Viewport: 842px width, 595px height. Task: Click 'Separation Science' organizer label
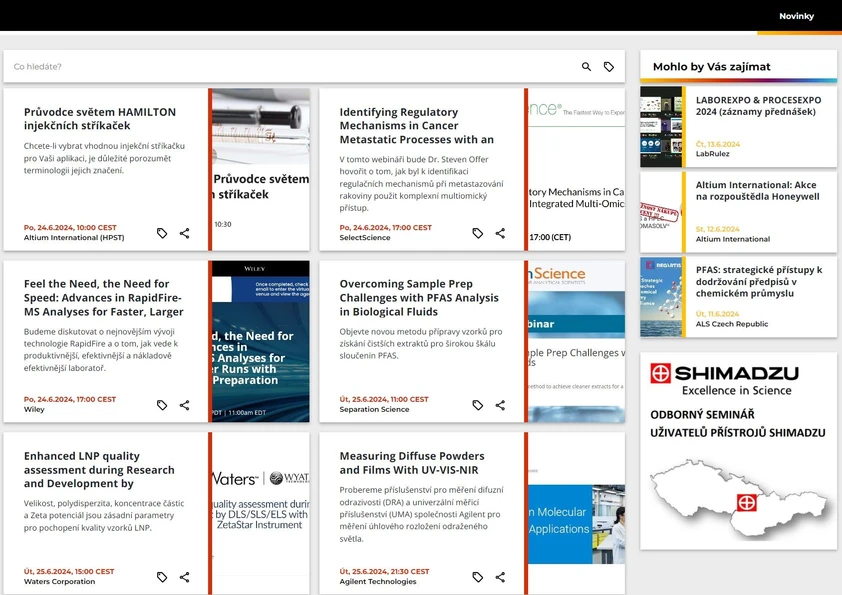[x=374, y=409]
